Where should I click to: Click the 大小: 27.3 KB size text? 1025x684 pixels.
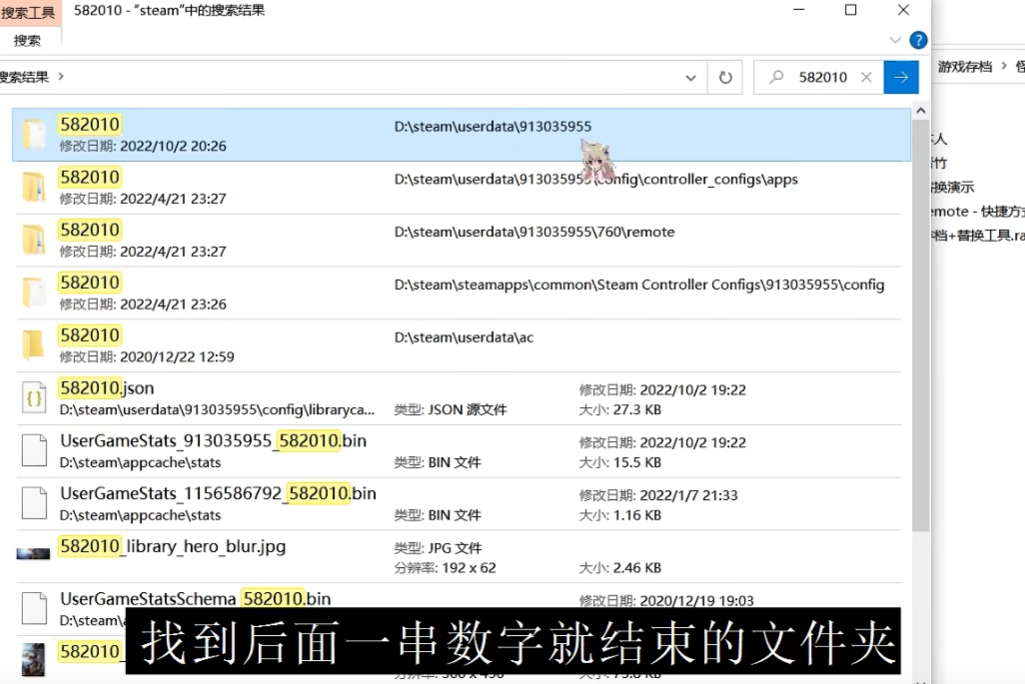pos(620,410)
